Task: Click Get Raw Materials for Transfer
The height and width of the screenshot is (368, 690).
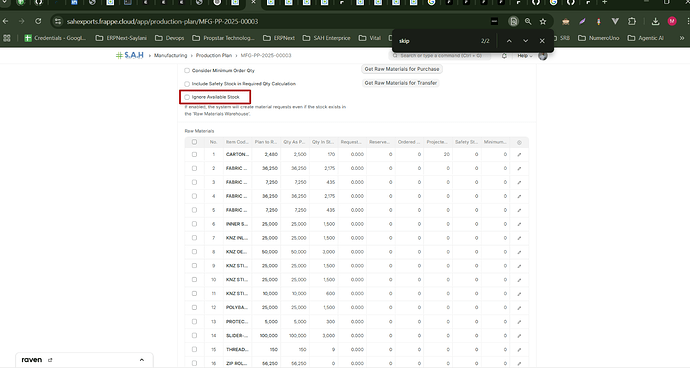Action: pos(400,83)
